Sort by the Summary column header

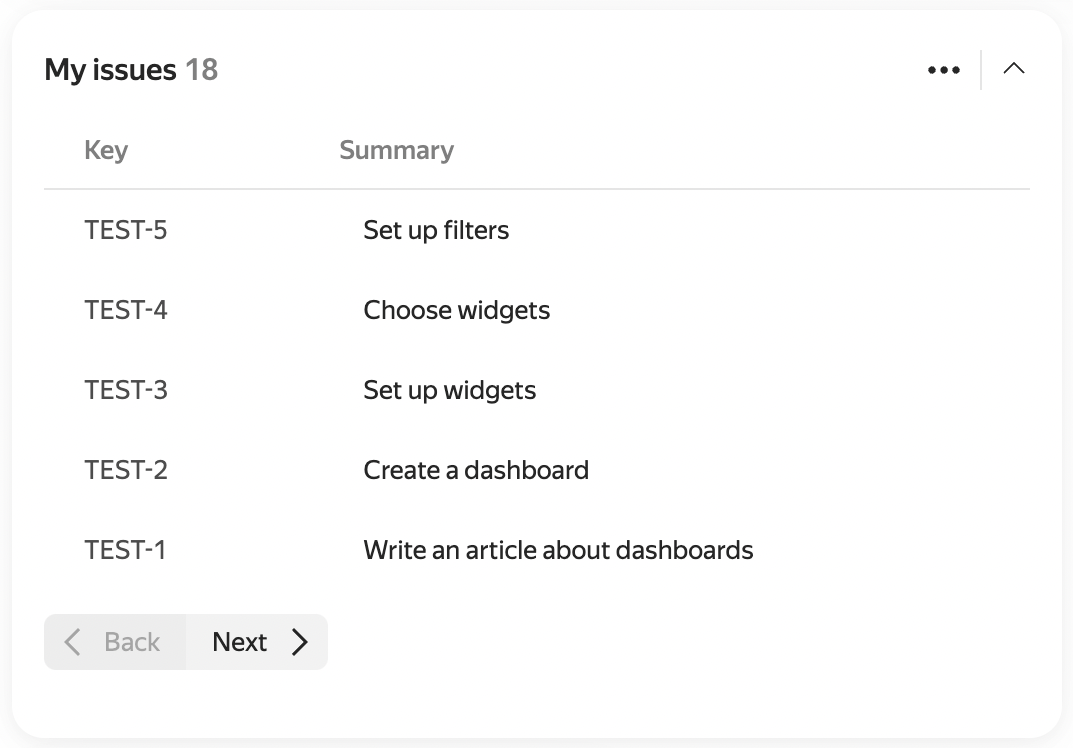396,151
